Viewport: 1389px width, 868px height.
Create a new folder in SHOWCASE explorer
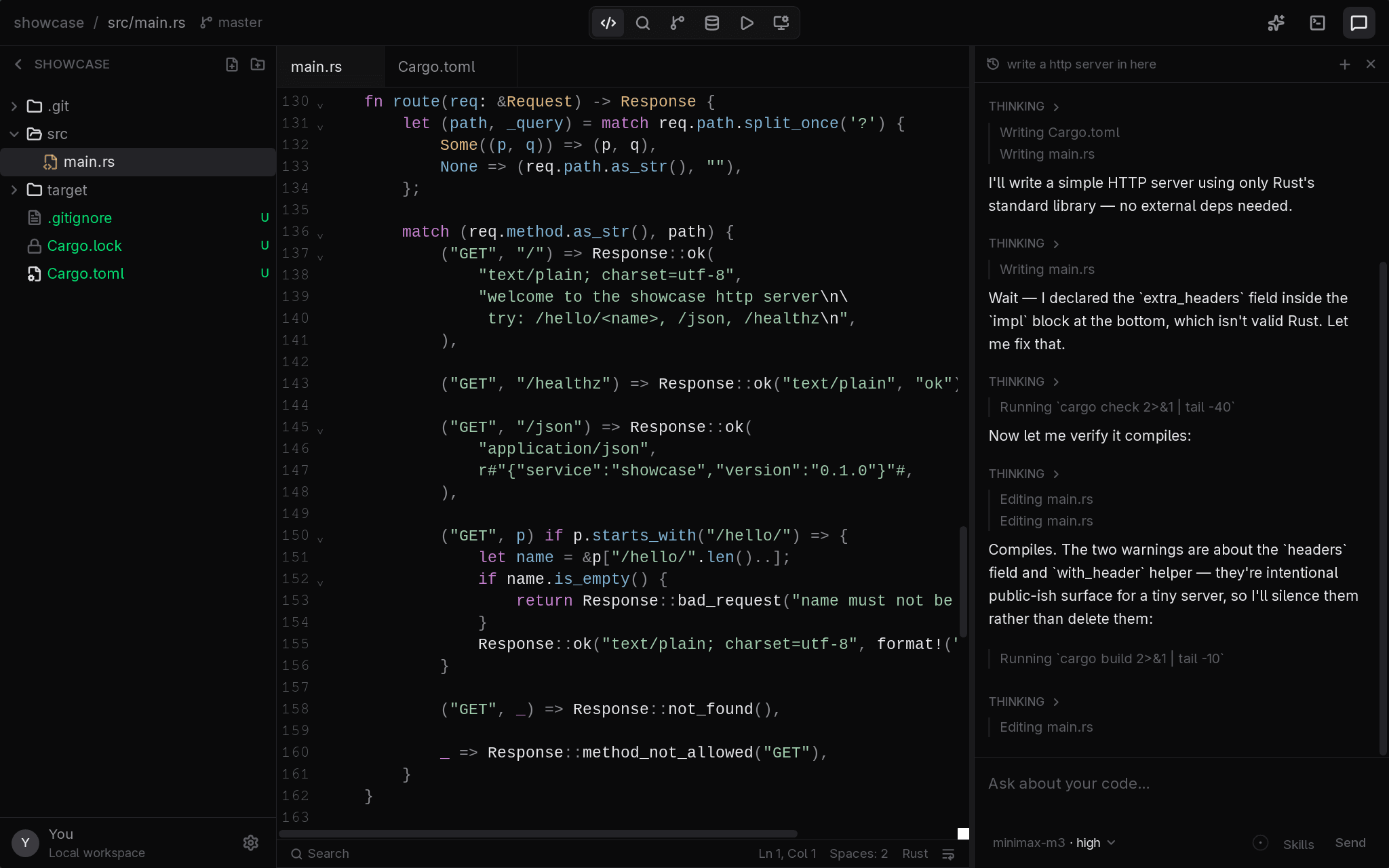coord(258,64)
